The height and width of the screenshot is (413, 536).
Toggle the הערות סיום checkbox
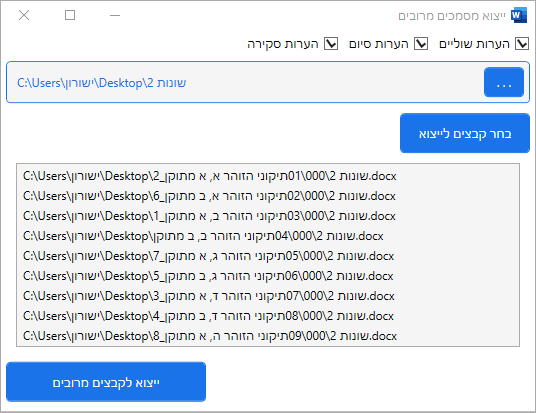pos(421,44)
